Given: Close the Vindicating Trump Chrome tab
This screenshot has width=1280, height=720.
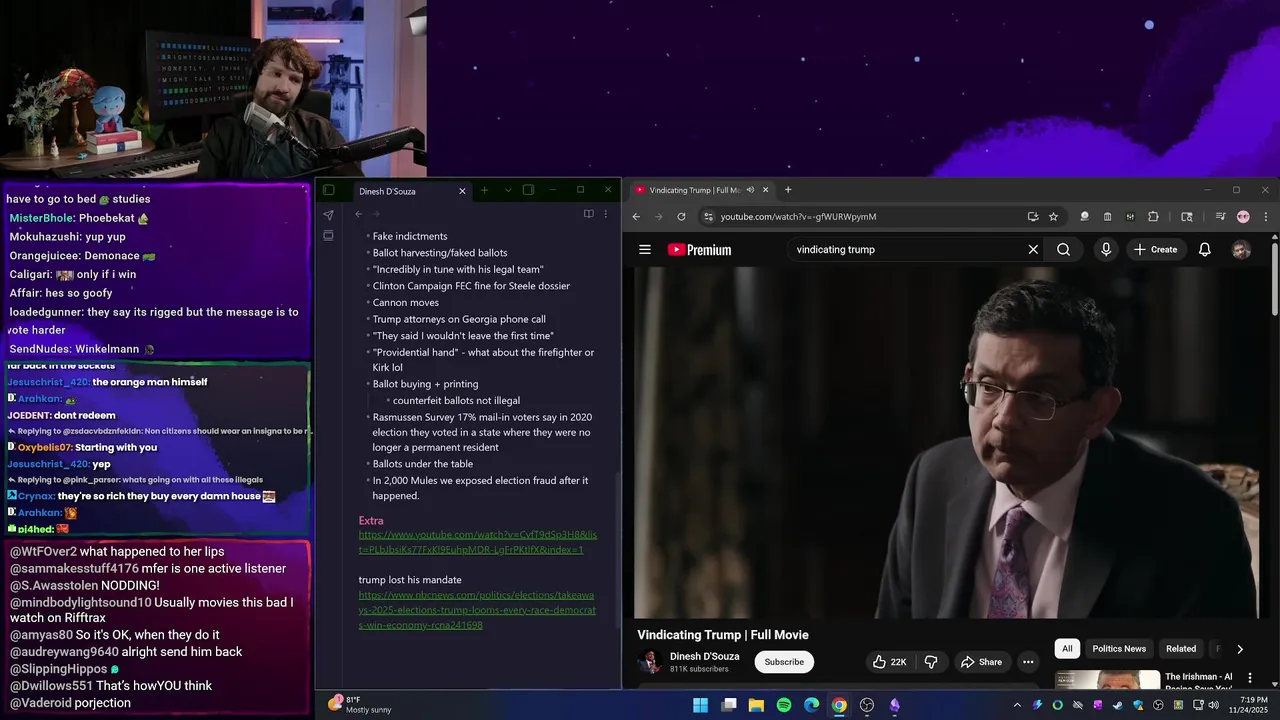Looking at the screenshot, I should [766, 190].
